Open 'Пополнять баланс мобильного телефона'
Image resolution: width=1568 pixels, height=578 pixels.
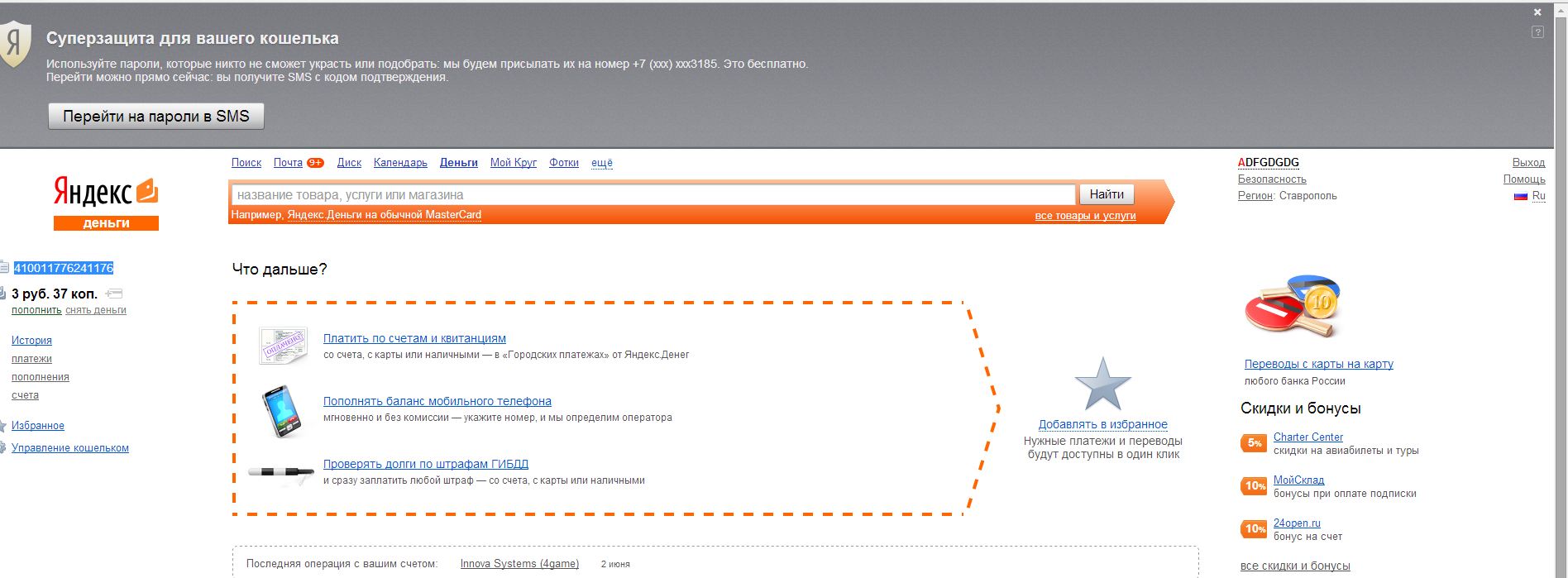point(437,401)
